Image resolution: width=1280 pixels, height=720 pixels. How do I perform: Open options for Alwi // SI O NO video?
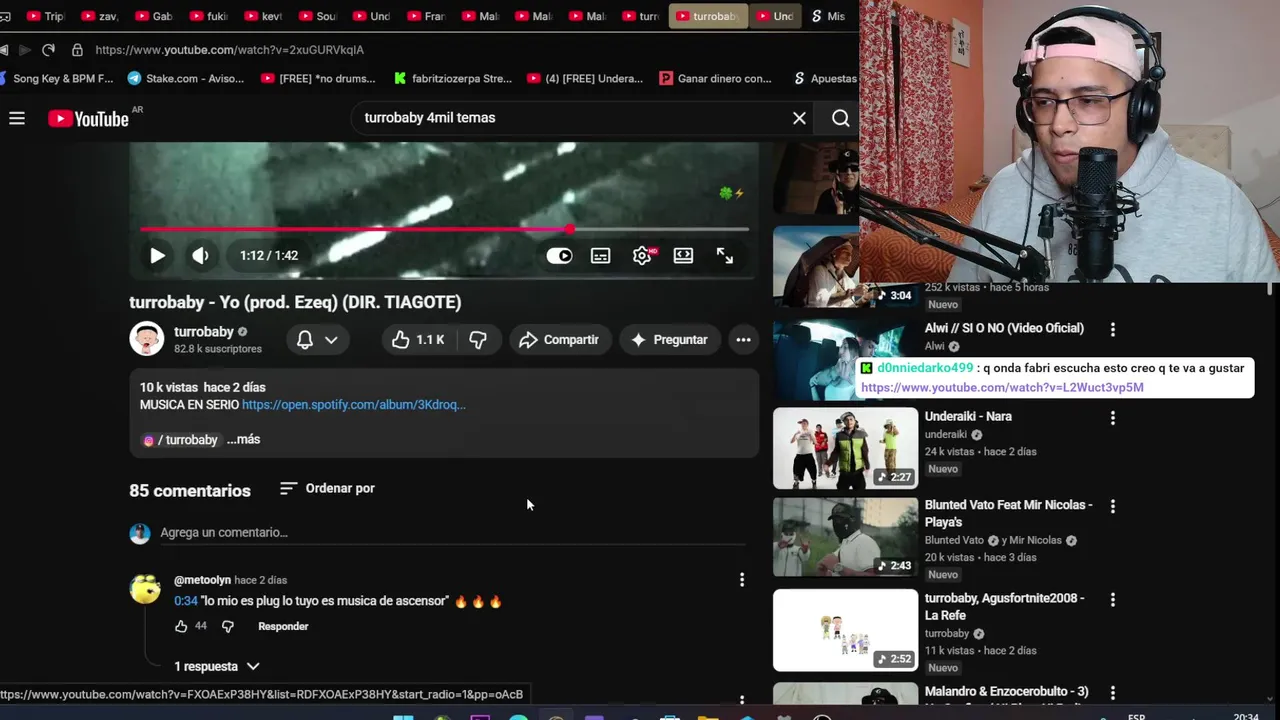click(1112, 329)
